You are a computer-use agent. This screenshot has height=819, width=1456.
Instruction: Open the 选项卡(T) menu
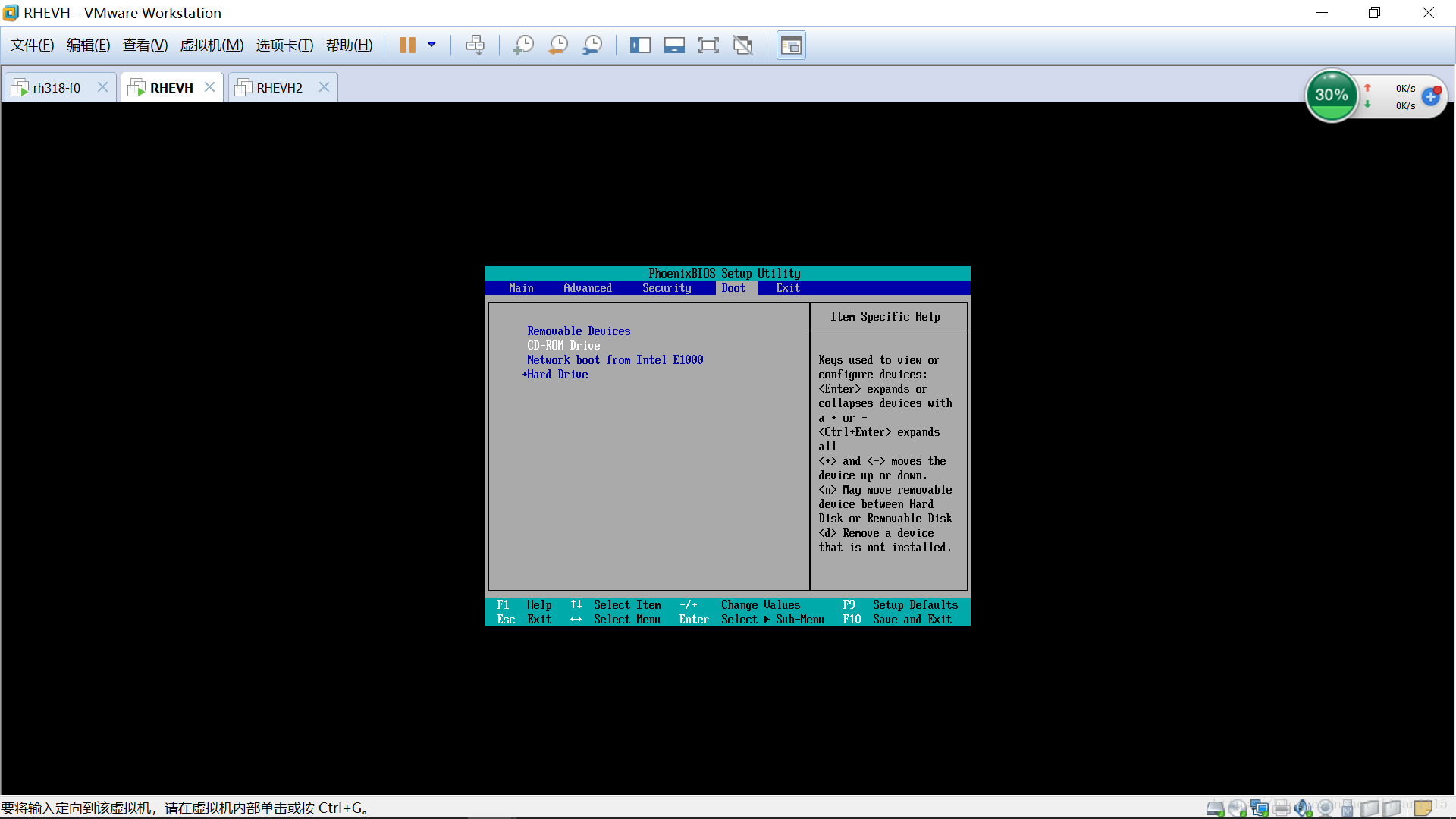coord(284,45)
